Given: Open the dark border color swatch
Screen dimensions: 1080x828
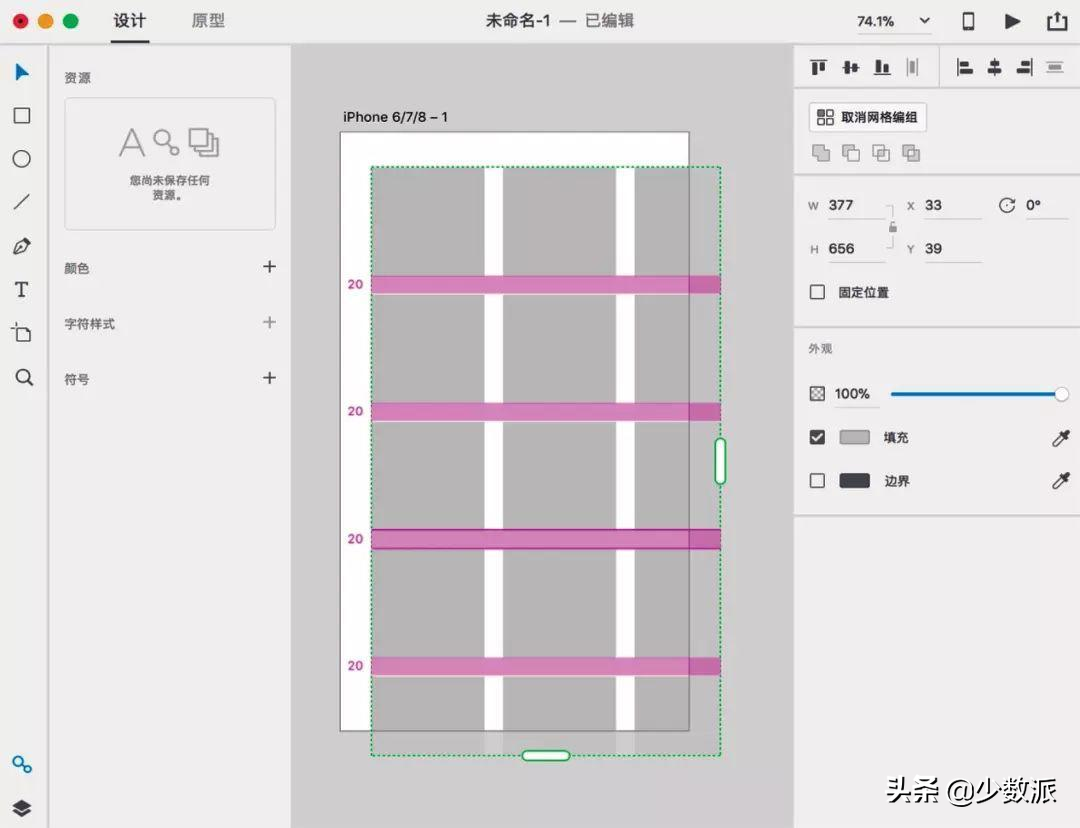Looking at the screenshot, I should [855, 480].
